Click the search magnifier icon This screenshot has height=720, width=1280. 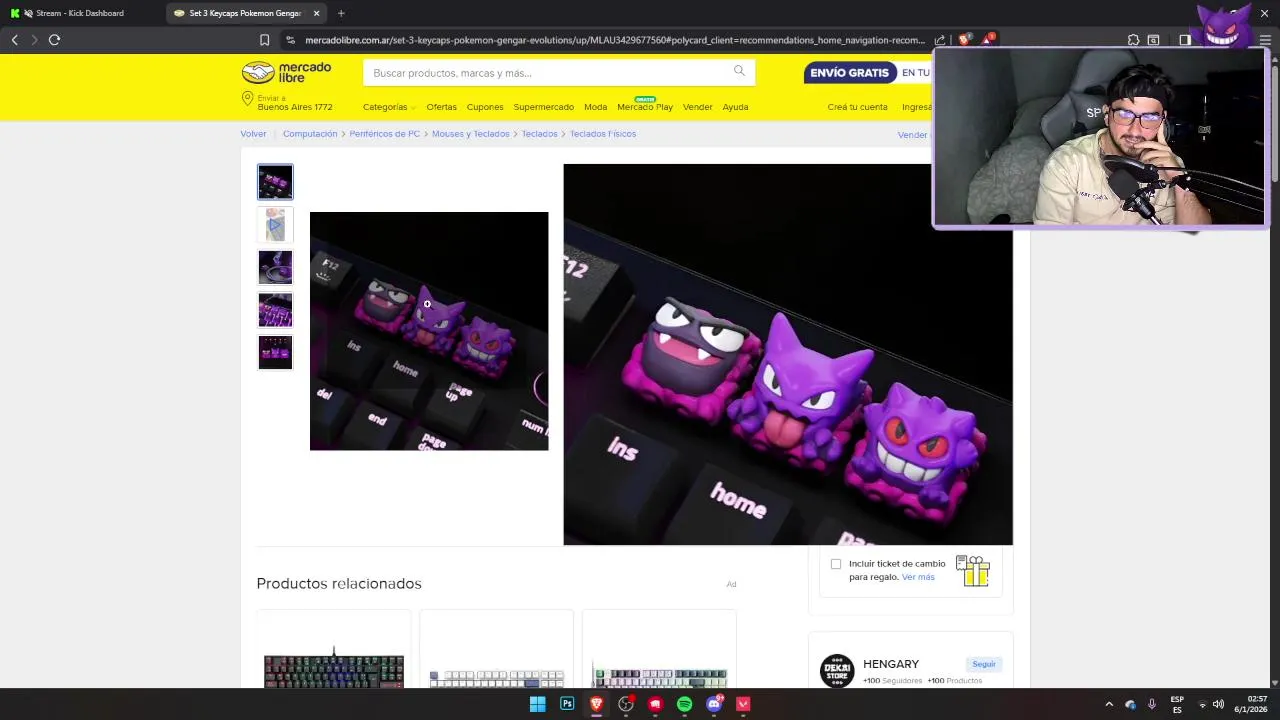(x=739, y=70)
